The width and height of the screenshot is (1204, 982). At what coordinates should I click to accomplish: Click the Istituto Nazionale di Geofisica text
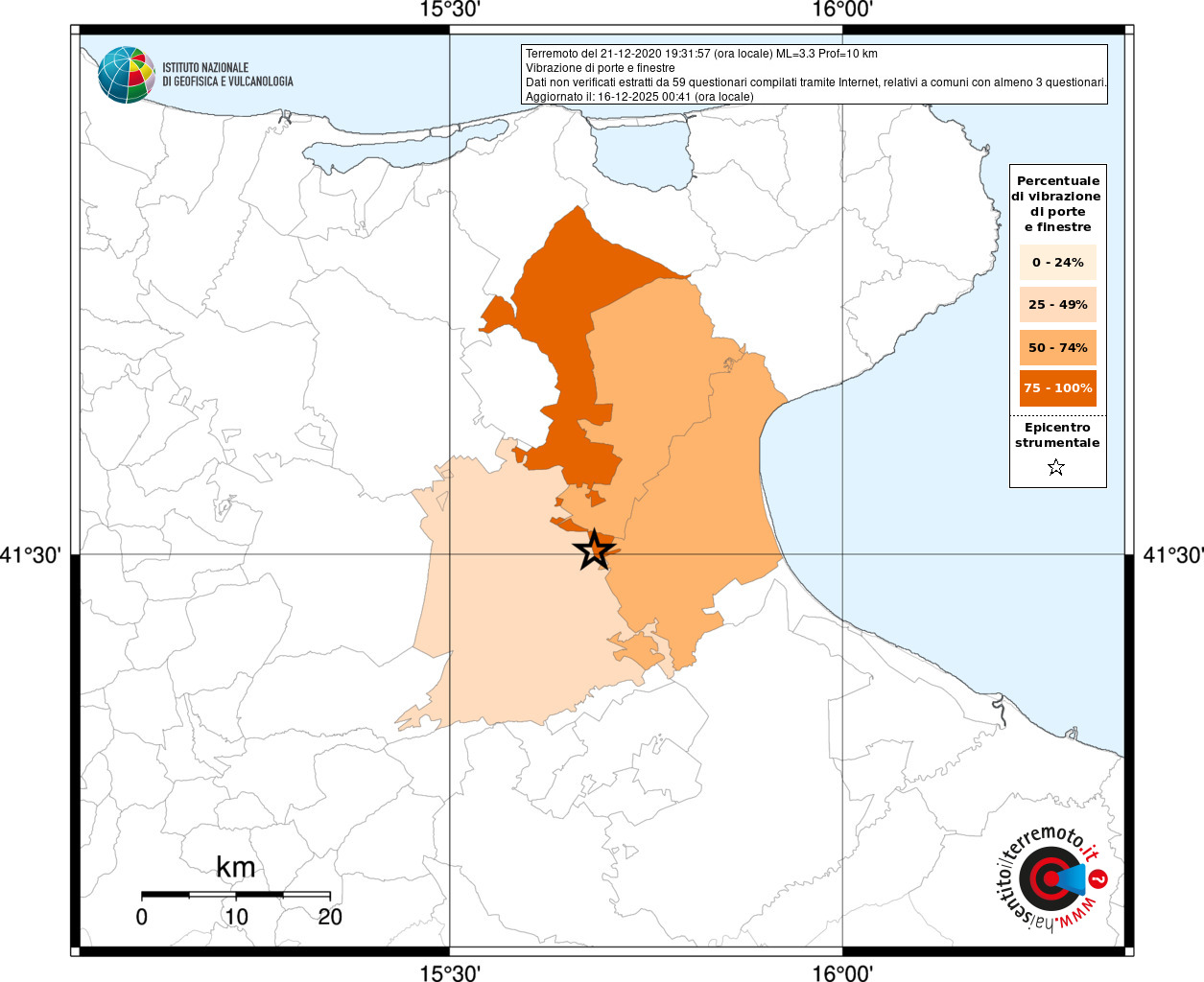[227, 75]
